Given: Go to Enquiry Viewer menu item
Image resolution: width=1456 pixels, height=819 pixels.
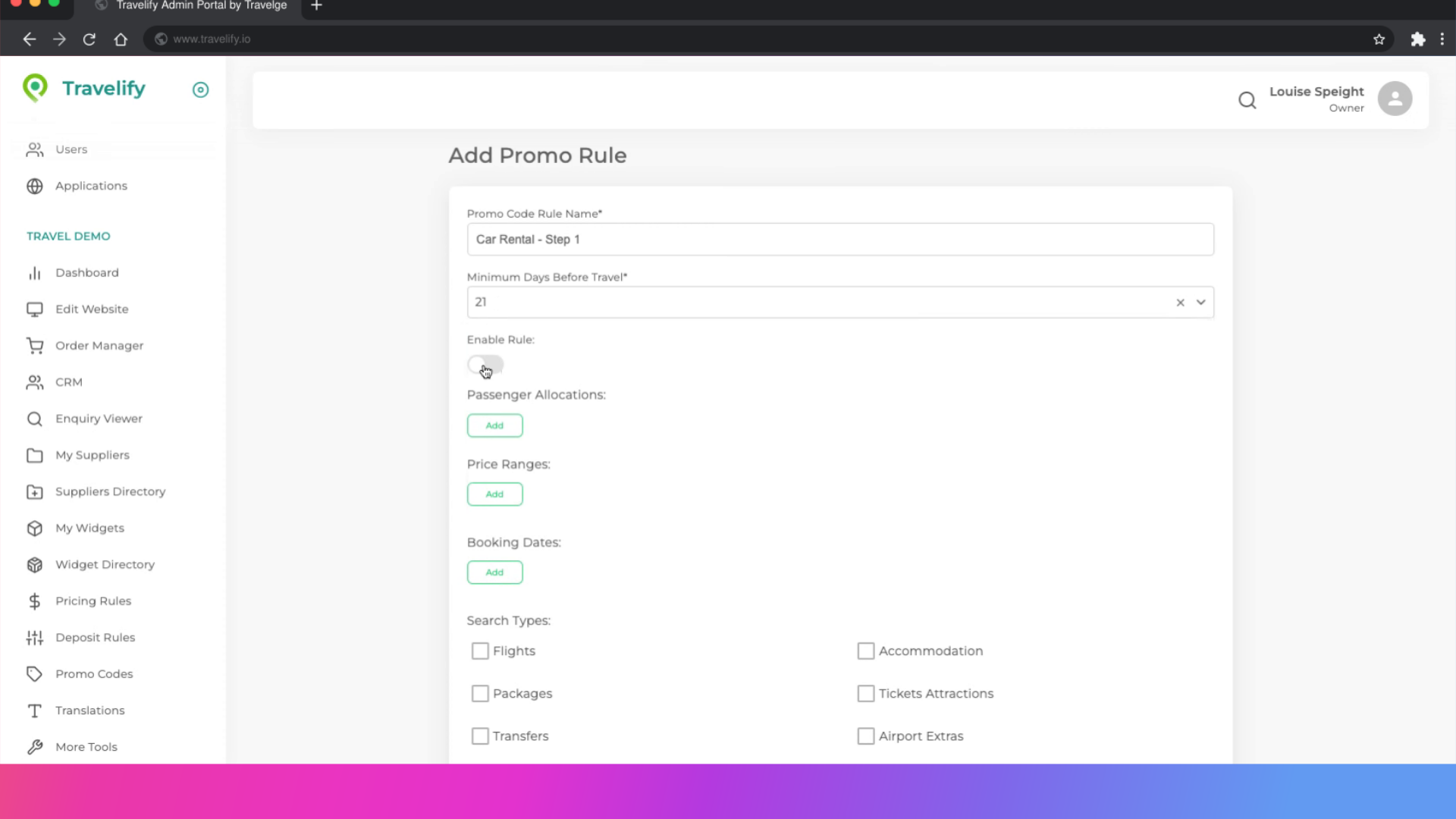Looking at the screenshot, I should [x=99, y=419].
